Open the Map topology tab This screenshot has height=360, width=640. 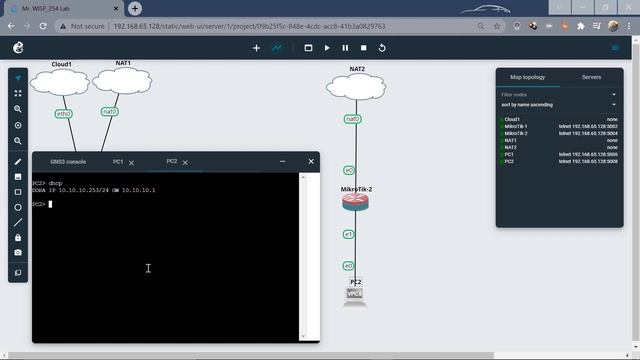527,77
